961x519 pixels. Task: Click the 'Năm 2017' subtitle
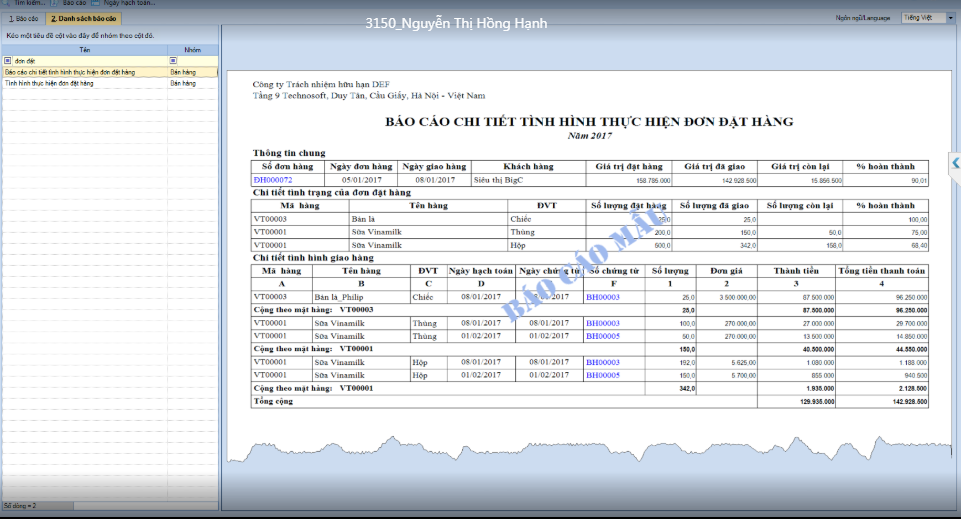click(x=589, y=136)
